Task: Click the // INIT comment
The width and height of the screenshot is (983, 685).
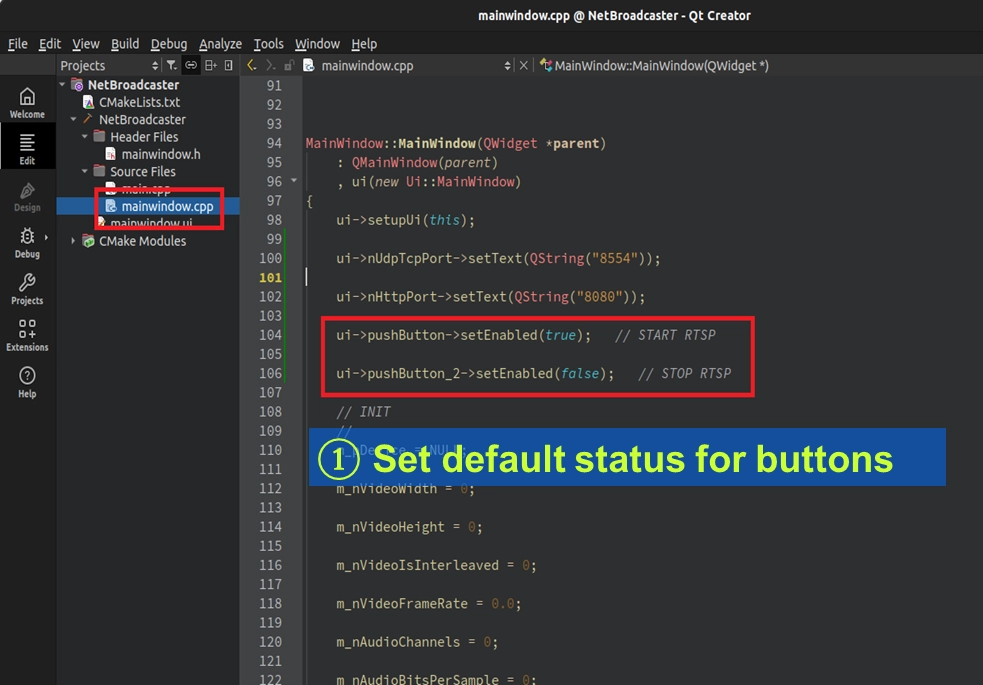Action: [363, 412]
